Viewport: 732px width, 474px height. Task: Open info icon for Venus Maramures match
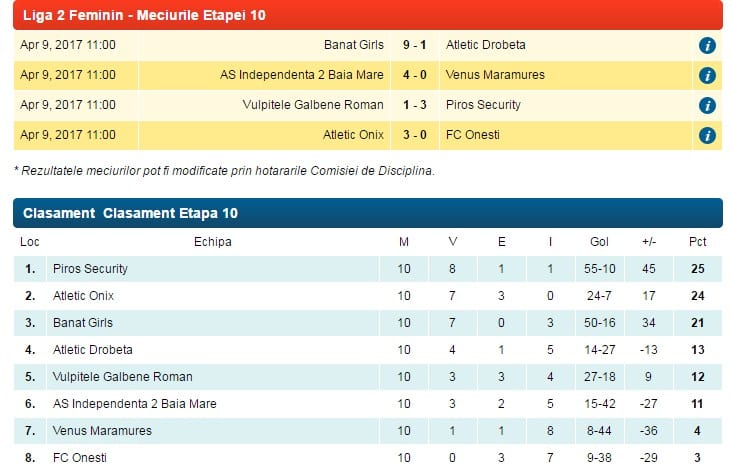(707, 76)
